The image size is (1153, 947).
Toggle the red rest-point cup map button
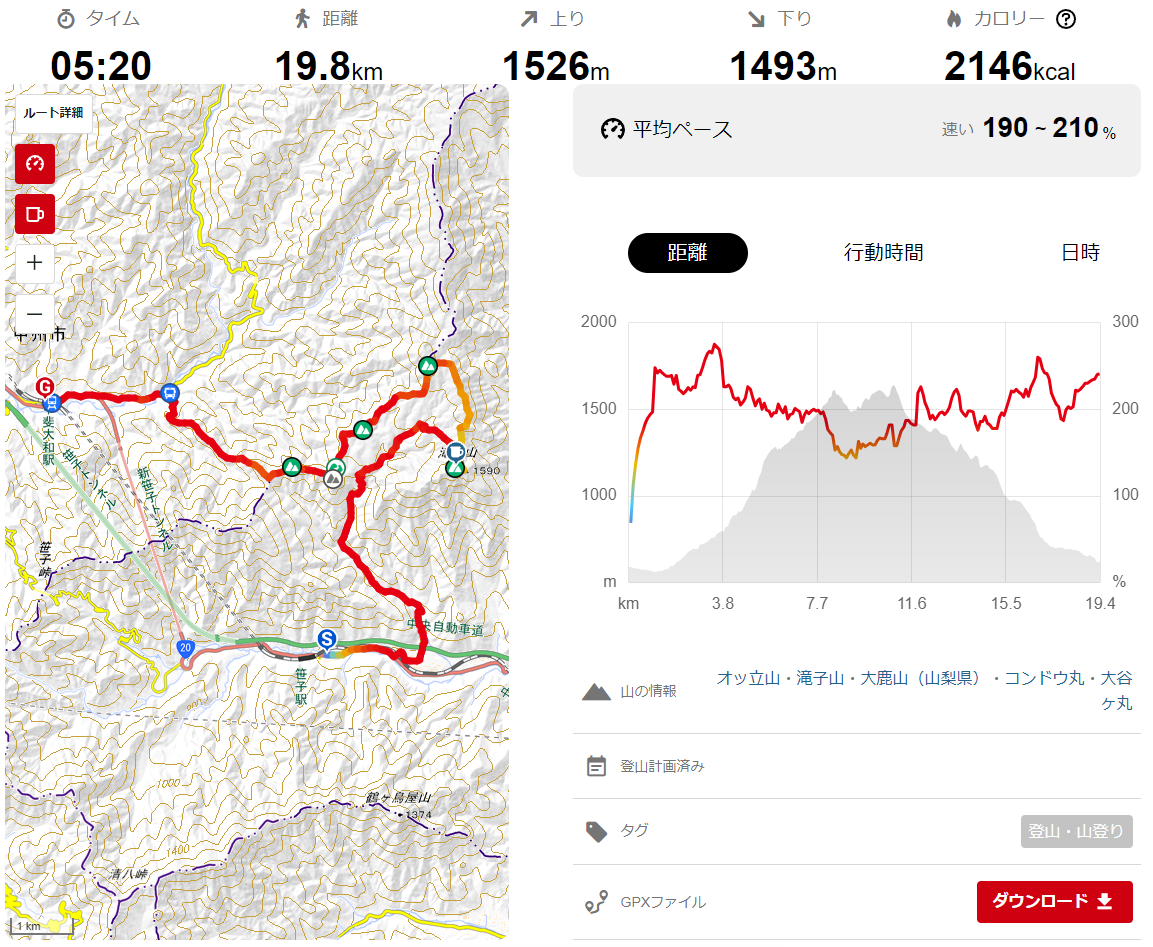click(x=35, y=214)
